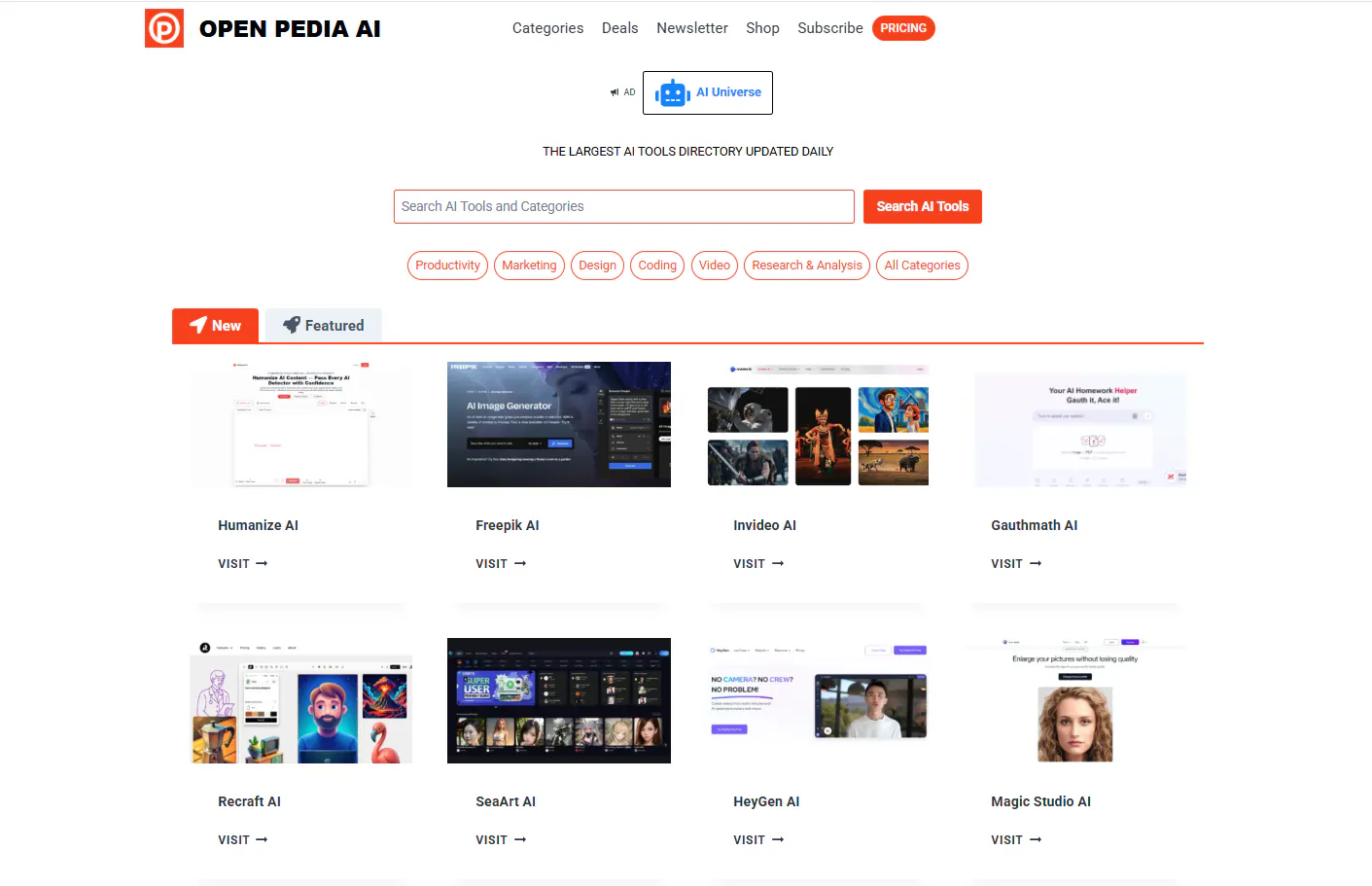Click the Search AI Tools button
This screenshot has height=886, width=1372.
[x=923, y=206]
